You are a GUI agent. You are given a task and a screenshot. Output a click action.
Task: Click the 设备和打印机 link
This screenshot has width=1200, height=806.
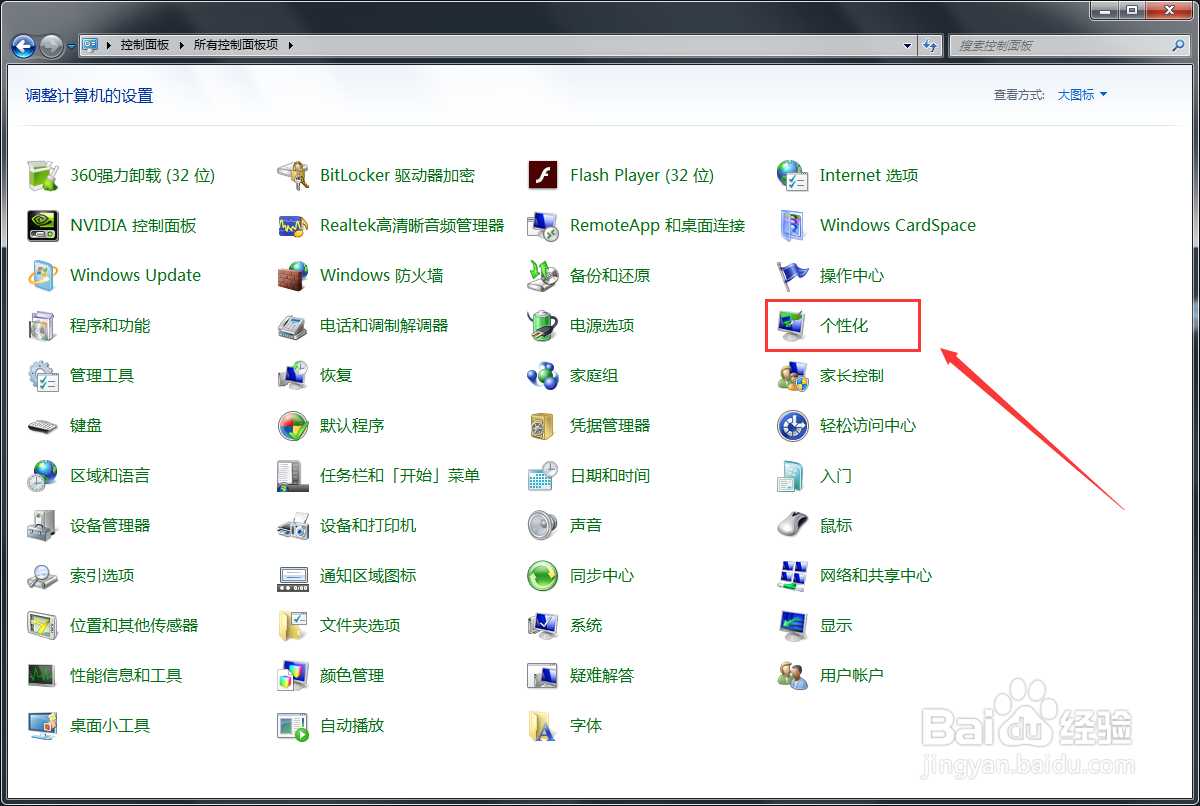[x=368, y=525]
